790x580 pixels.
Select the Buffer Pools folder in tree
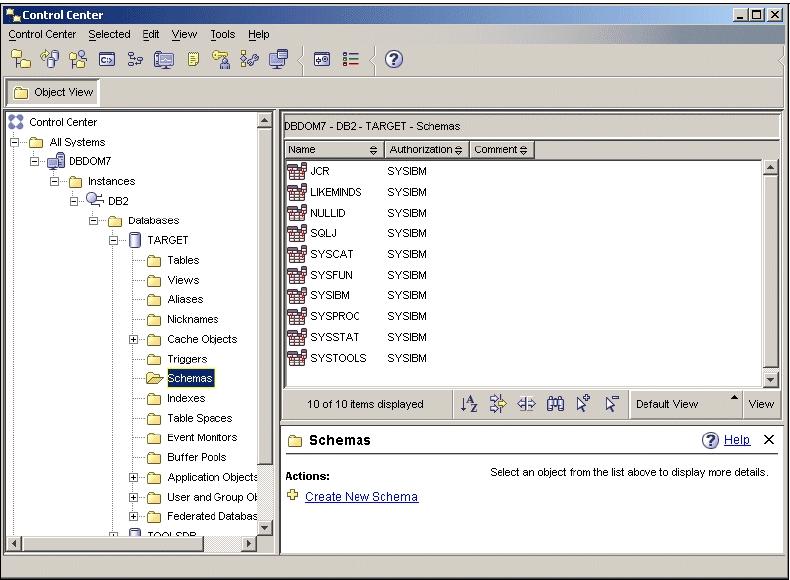pyautogui.click(x=196, y=457)
